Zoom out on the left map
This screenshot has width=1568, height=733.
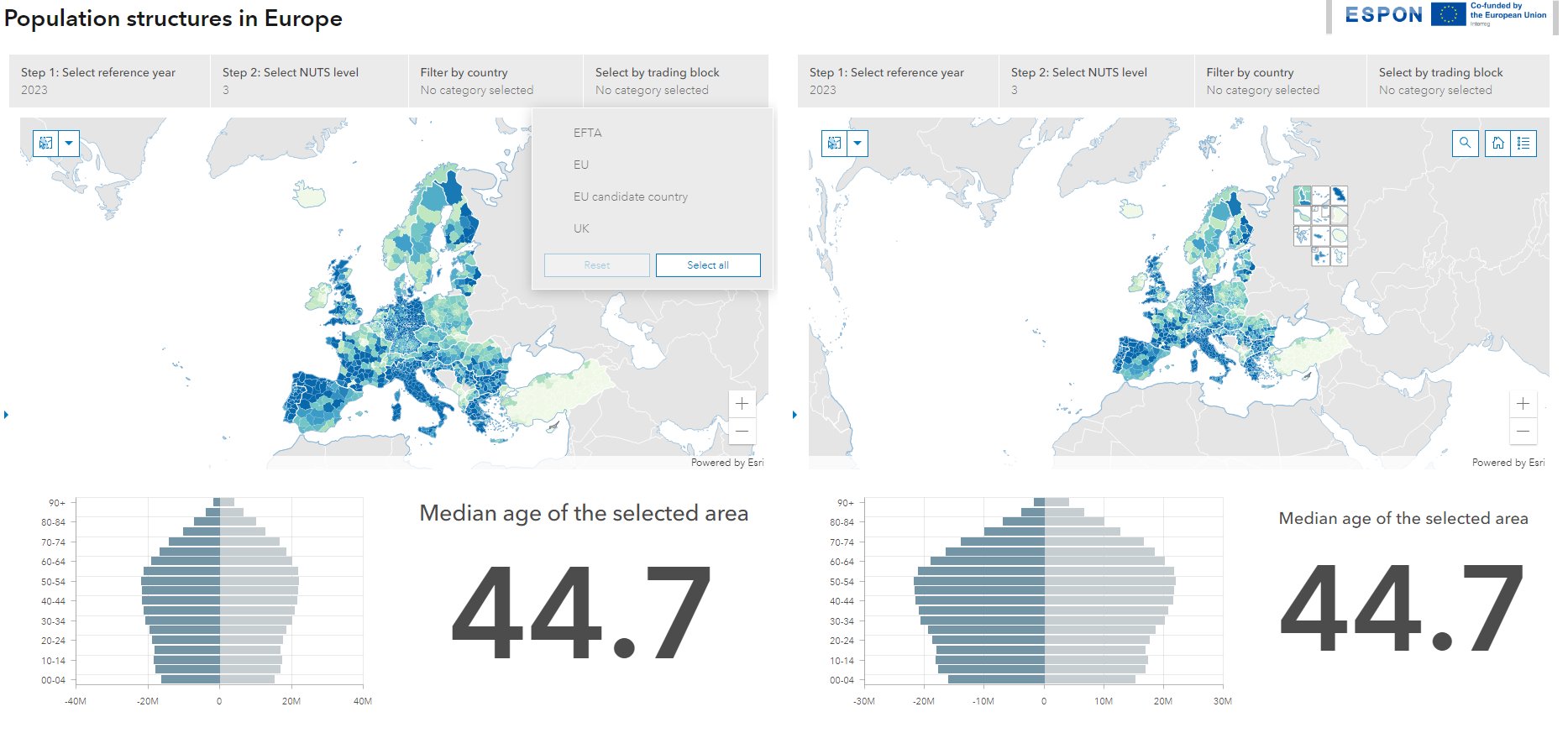742,431
